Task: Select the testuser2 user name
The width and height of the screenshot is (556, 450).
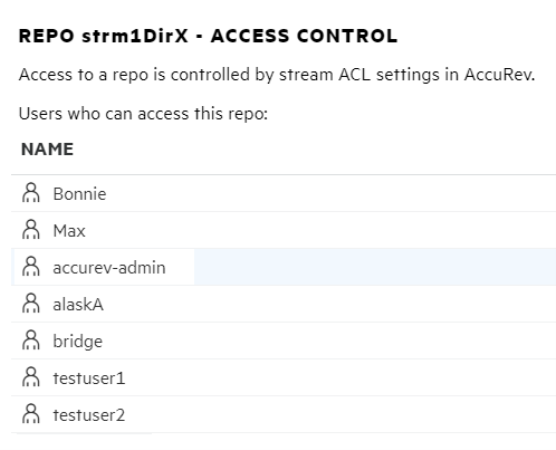Action: tap(89, 415)
